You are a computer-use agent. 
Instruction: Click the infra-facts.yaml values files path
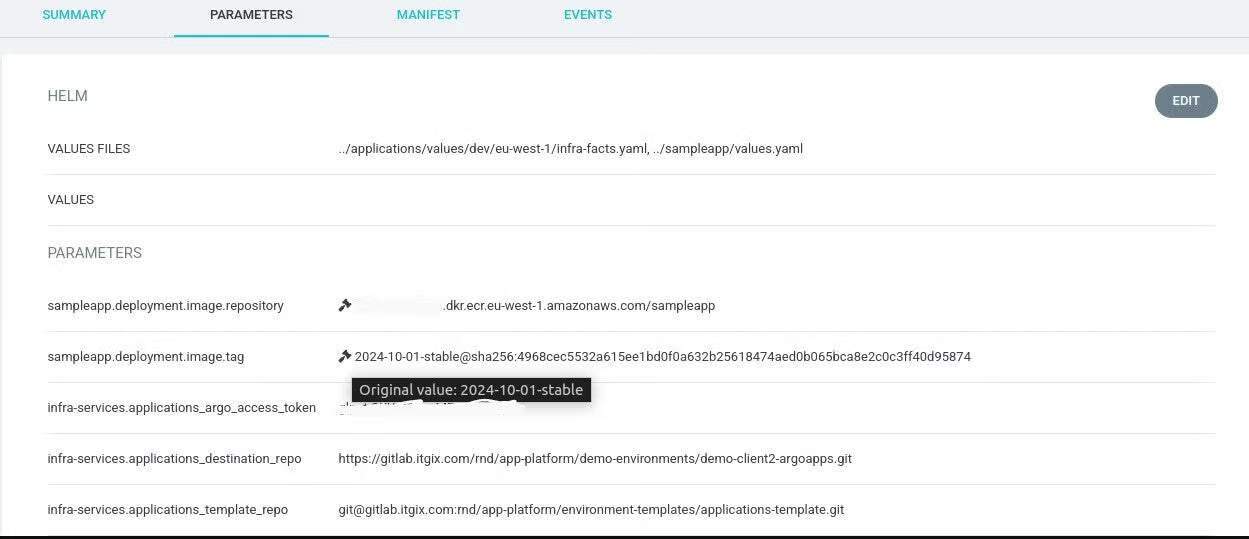(x=492, y=149)
